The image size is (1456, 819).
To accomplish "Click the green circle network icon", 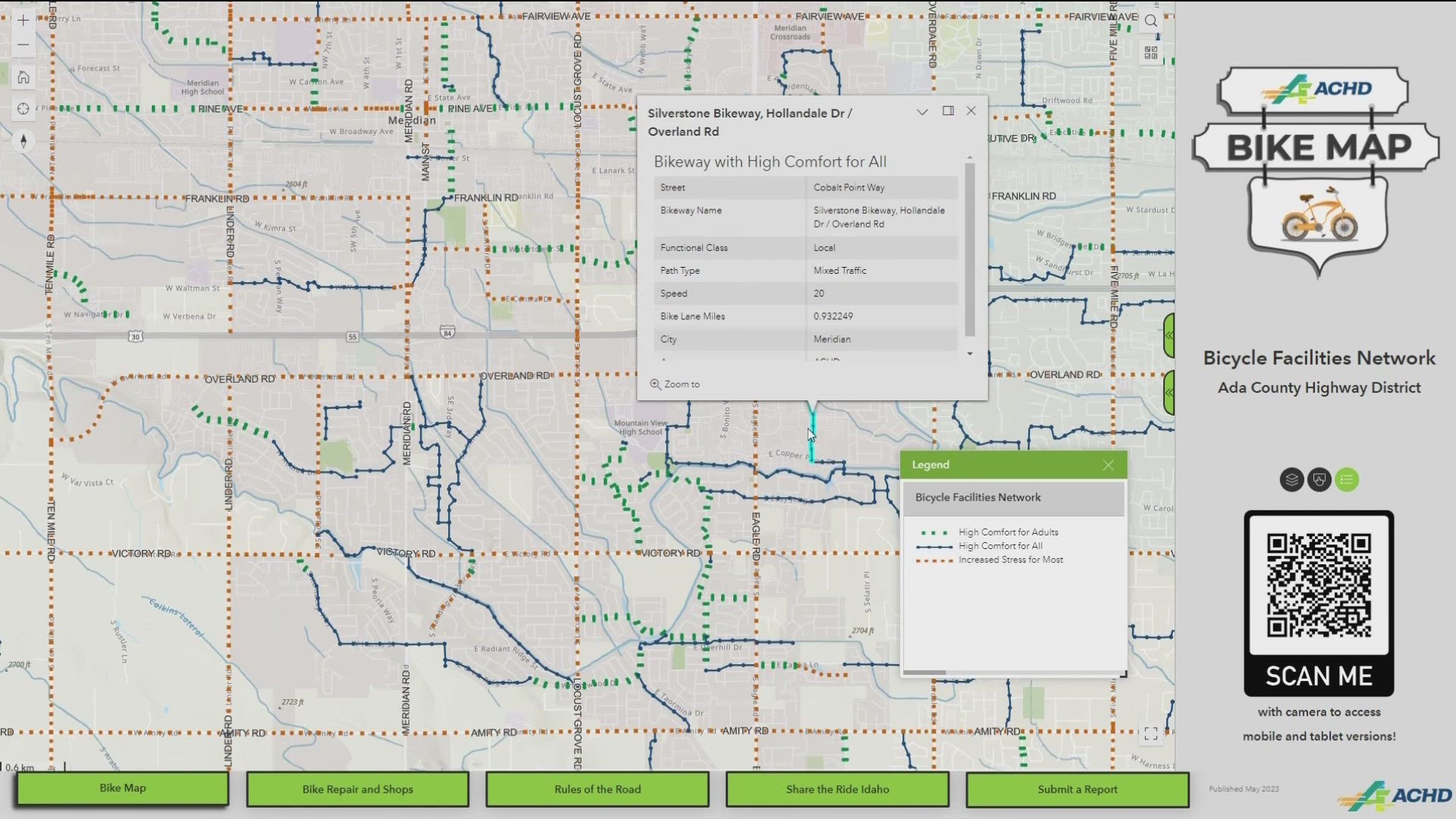I will 1347,479.
